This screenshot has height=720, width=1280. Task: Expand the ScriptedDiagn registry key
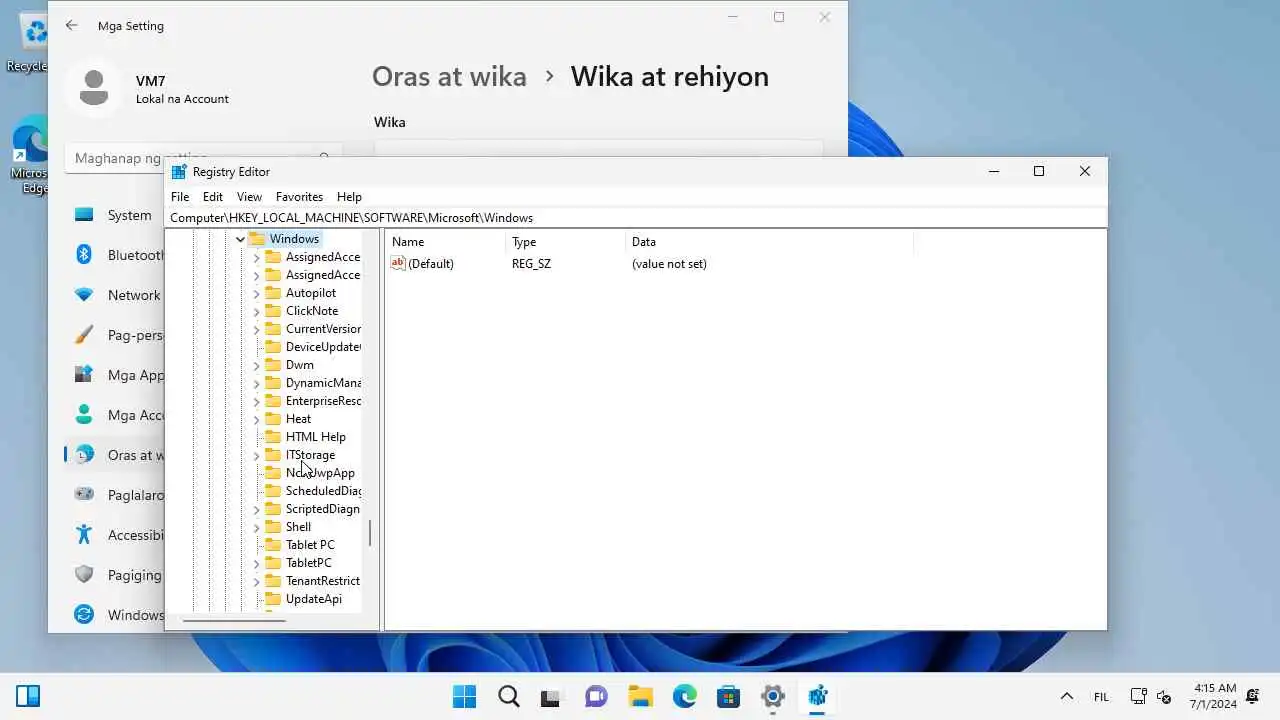click(x=256, y=509)
